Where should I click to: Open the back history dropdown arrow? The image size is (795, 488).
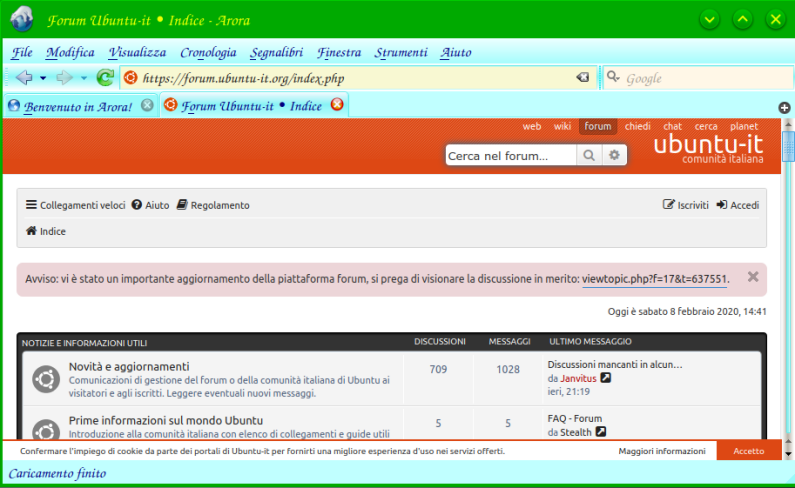coord(43,78)
